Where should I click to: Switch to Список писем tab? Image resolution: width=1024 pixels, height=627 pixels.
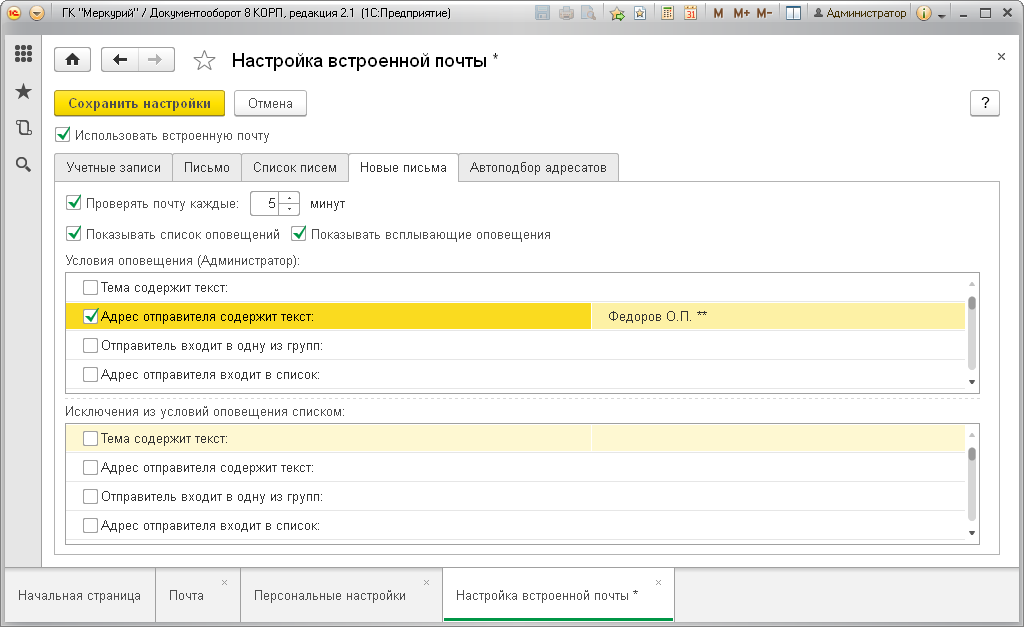[x=295, y=168]
